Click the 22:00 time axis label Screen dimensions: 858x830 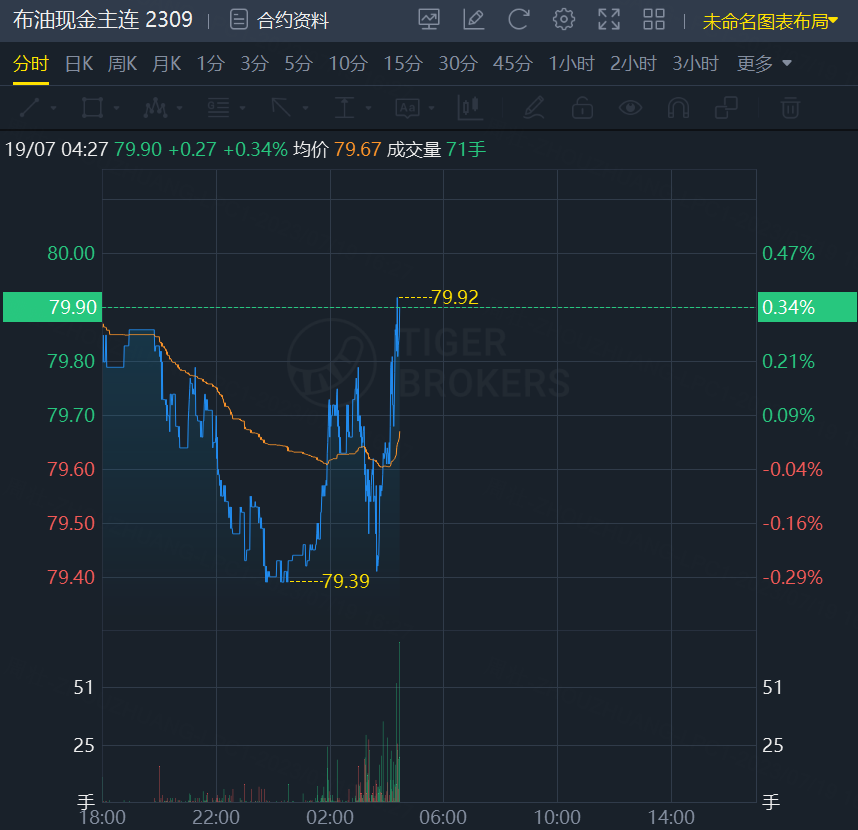(216, 817)
